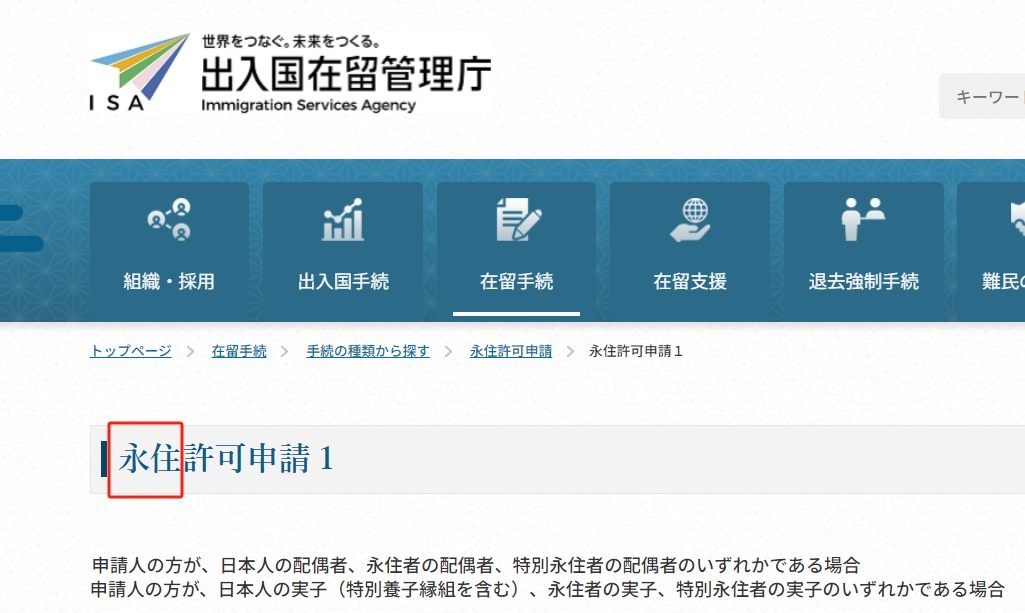The image size is (1025, 613).
Task: Click the 組織・採用 people network icon
Action: 169,220
